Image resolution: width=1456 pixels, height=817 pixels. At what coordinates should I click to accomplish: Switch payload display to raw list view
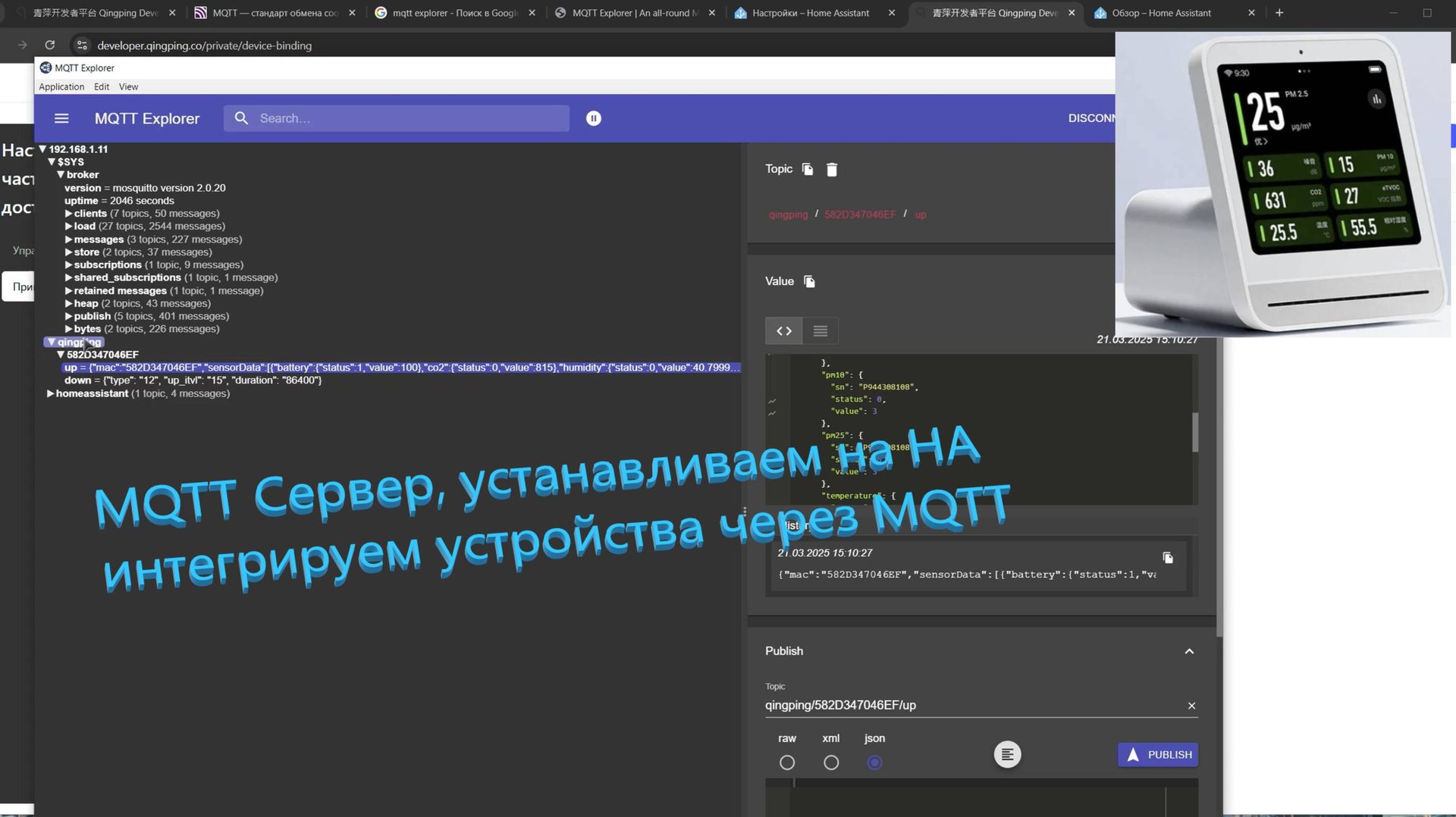pos(820,330)
